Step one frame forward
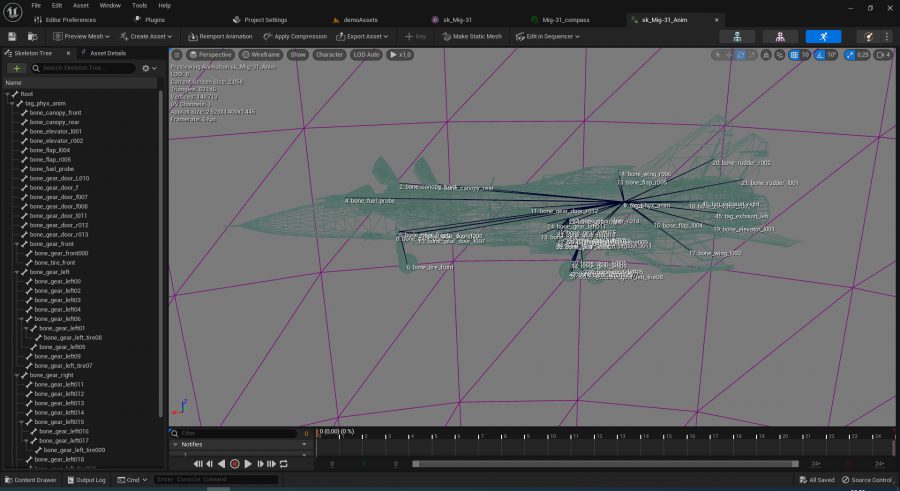This screenshot has height=491, width=900. click(x=261, y=463)
